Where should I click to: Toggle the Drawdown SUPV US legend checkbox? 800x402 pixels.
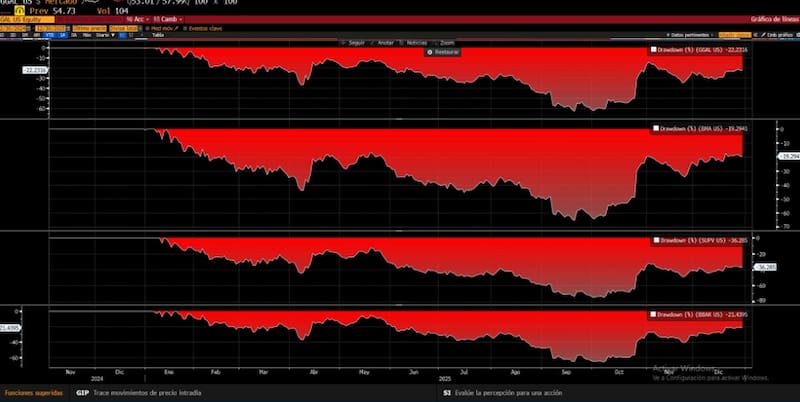[x=654, y=241]
